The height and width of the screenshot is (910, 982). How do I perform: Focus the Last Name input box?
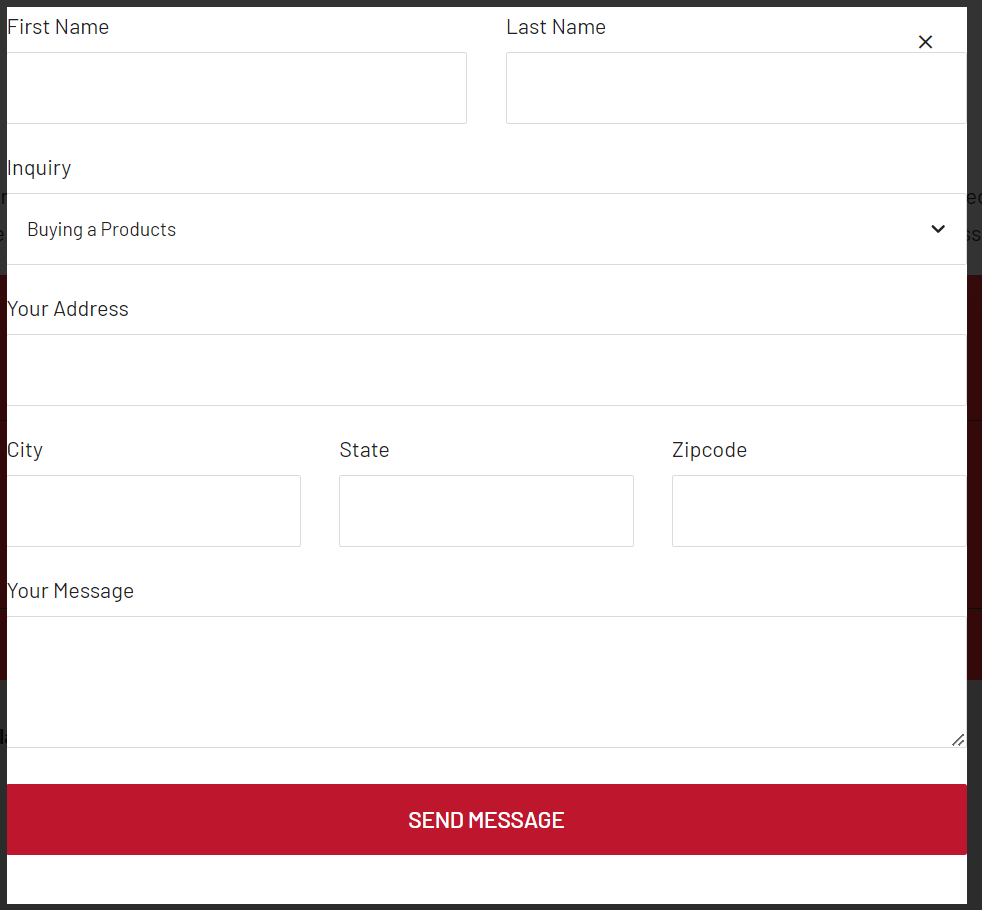tap(735, 88)
